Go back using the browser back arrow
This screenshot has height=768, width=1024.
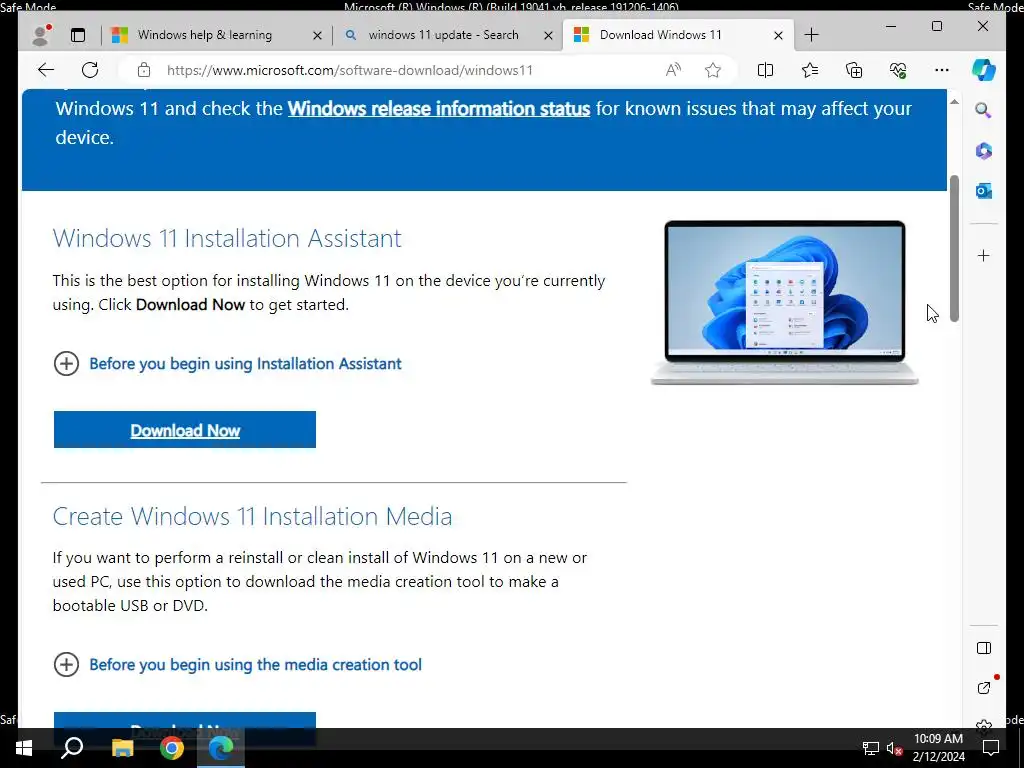coord(46,70)
